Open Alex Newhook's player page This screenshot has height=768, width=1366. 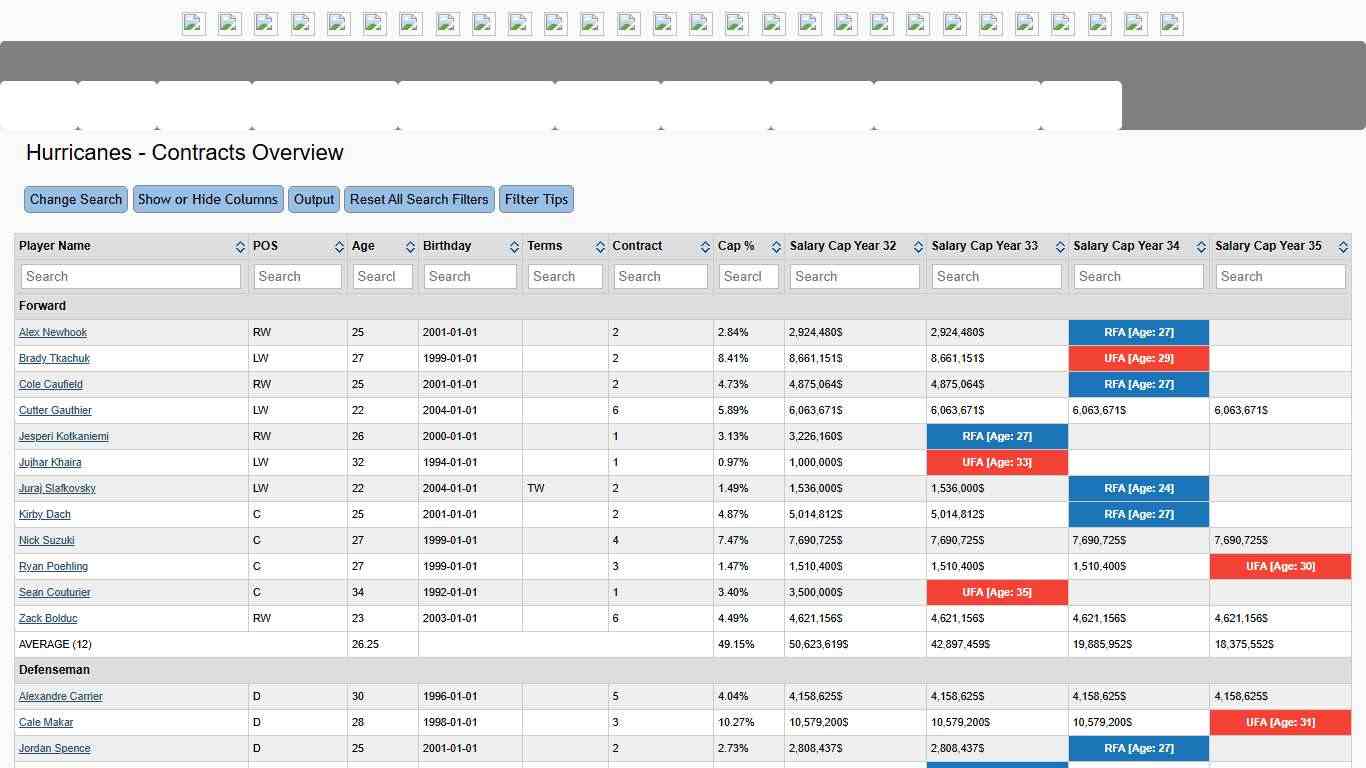coord(53,332)
